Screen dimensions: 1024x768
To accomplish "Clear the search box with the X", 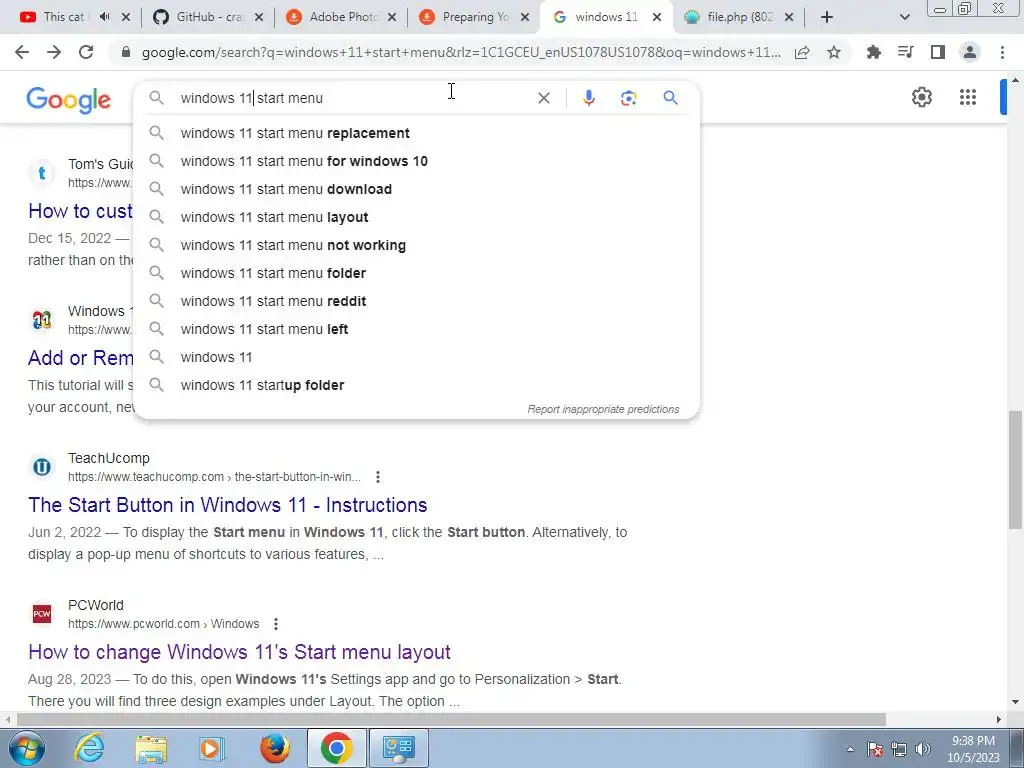I will click(543, 98).
